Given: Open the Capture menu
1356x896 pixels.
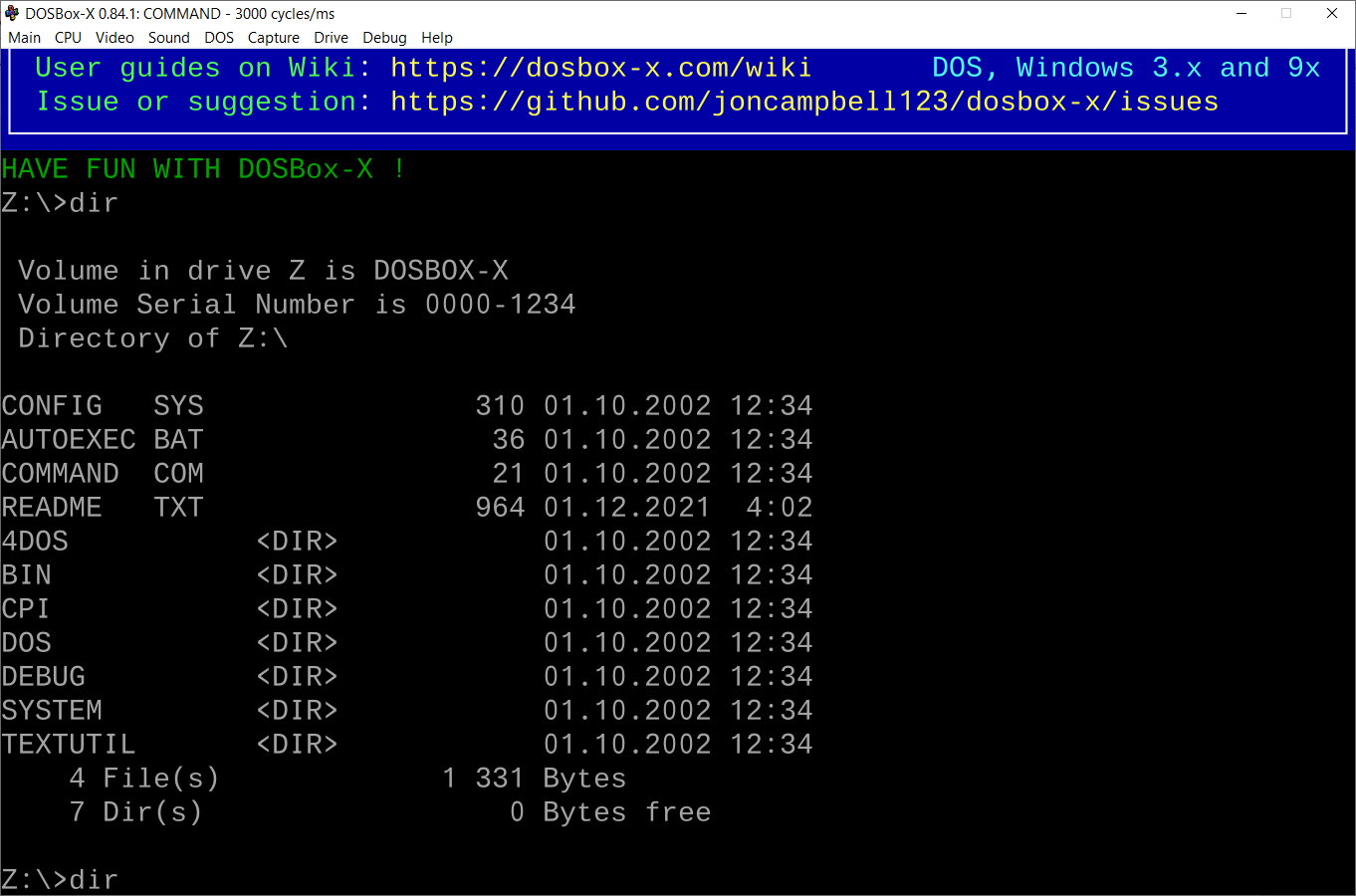Looking at the screenshot, I should (273, 37).
